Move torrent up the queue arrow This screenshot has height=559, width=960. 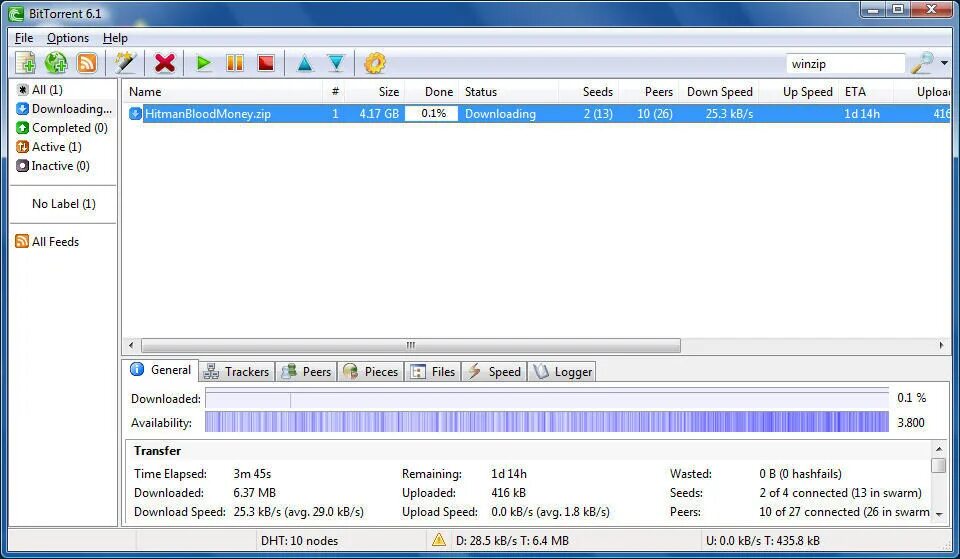(304, 63)
